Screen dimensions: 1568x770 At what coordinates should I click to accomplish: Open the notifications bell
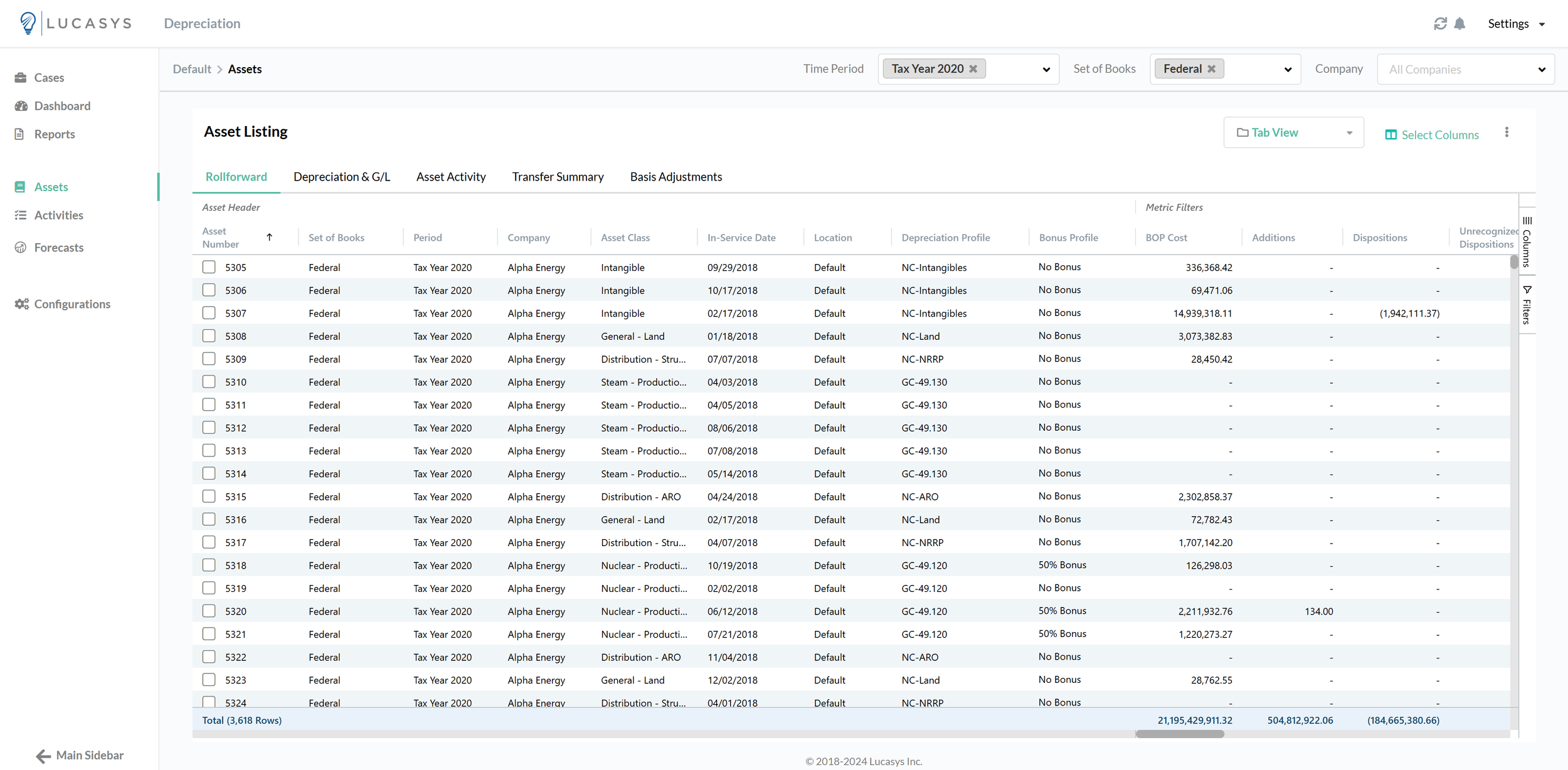tap(1459, 24)
